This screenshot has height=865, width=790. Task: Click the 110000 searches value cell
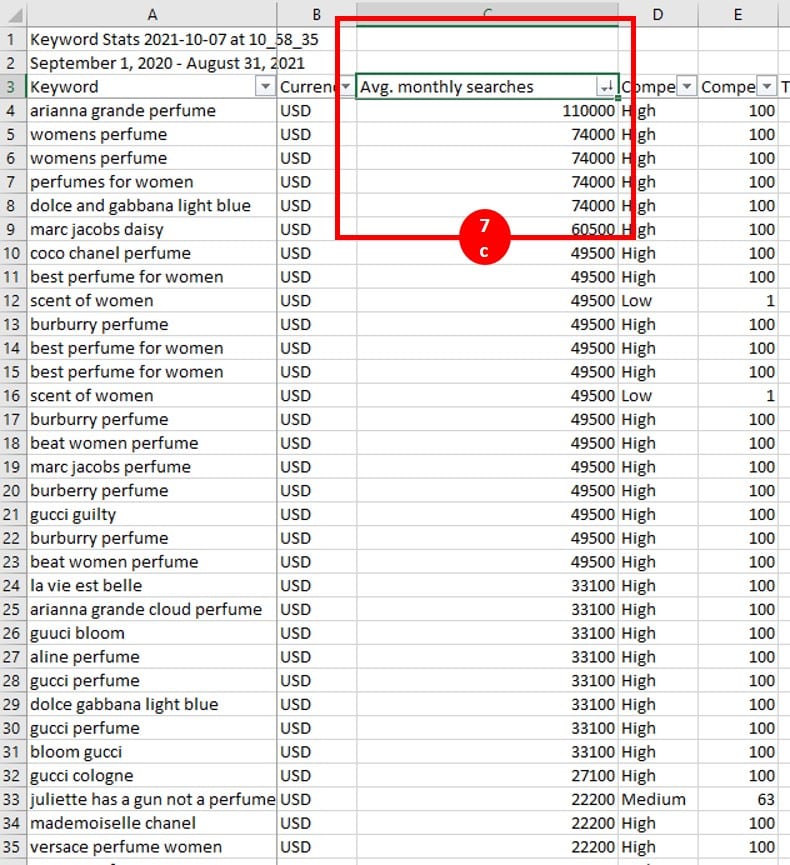[487, 111]
